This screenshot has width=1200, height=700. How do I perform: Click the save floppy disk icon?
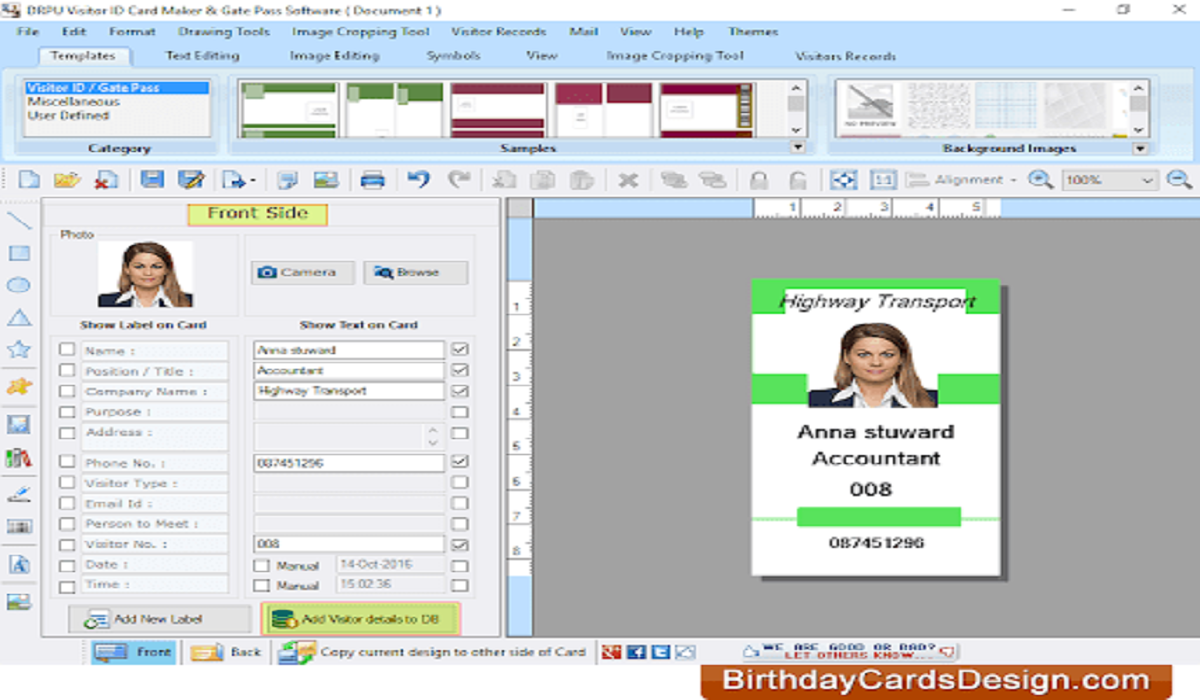tap(152, 180)
